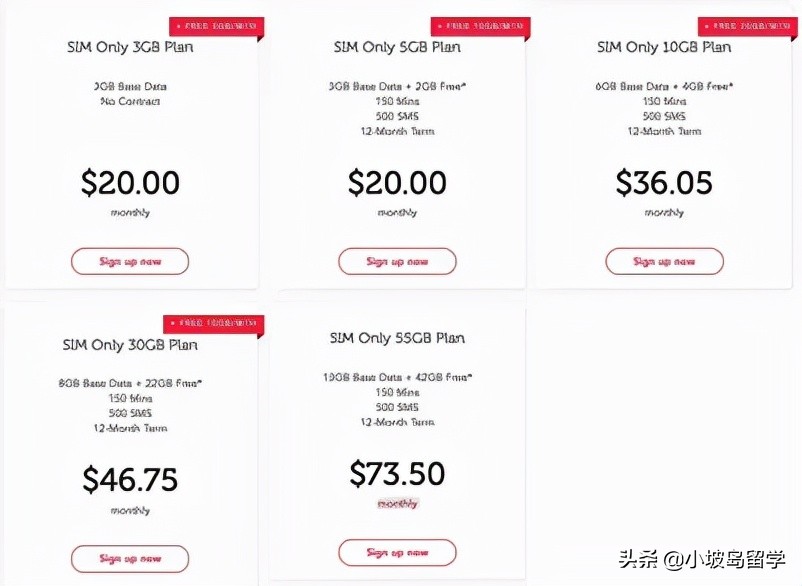Click the No Contract text in 3GB plan
This screenshot has height=586, width=802.
pos(130,101)
